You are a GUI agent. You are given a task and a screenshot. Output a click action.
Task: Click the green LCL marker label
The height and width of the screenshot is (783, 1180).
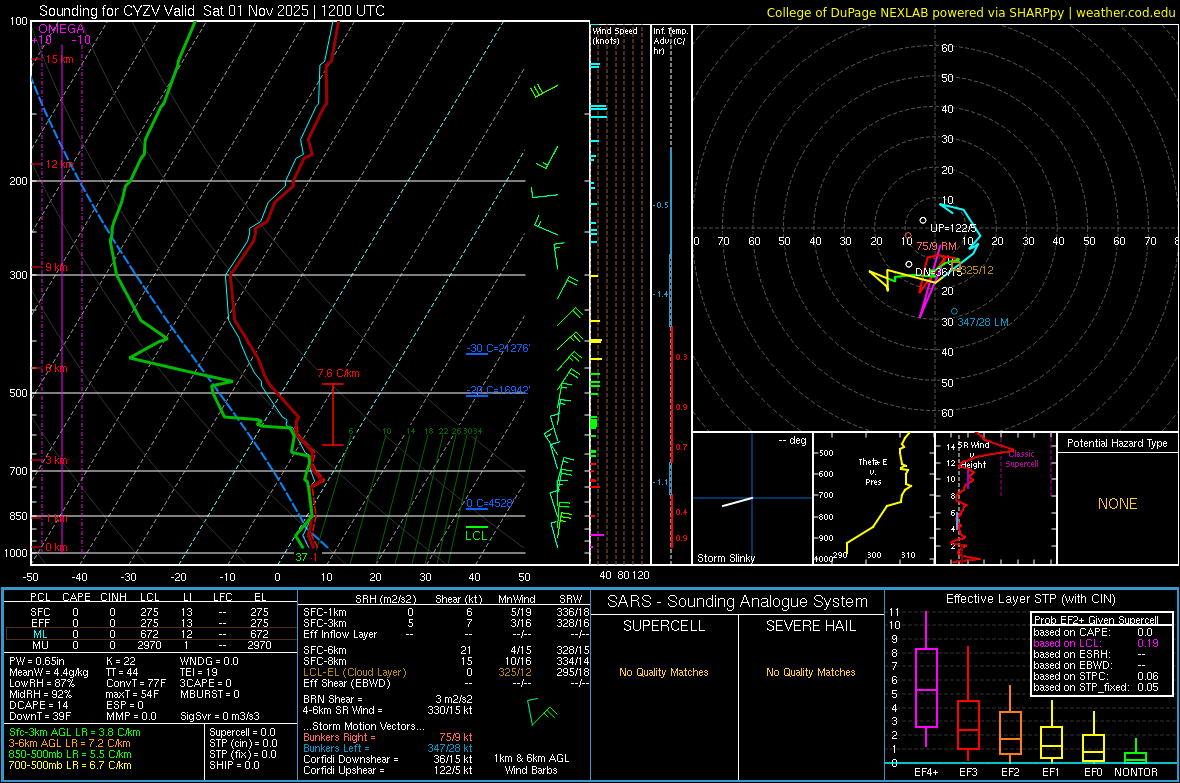click(476, 535)
